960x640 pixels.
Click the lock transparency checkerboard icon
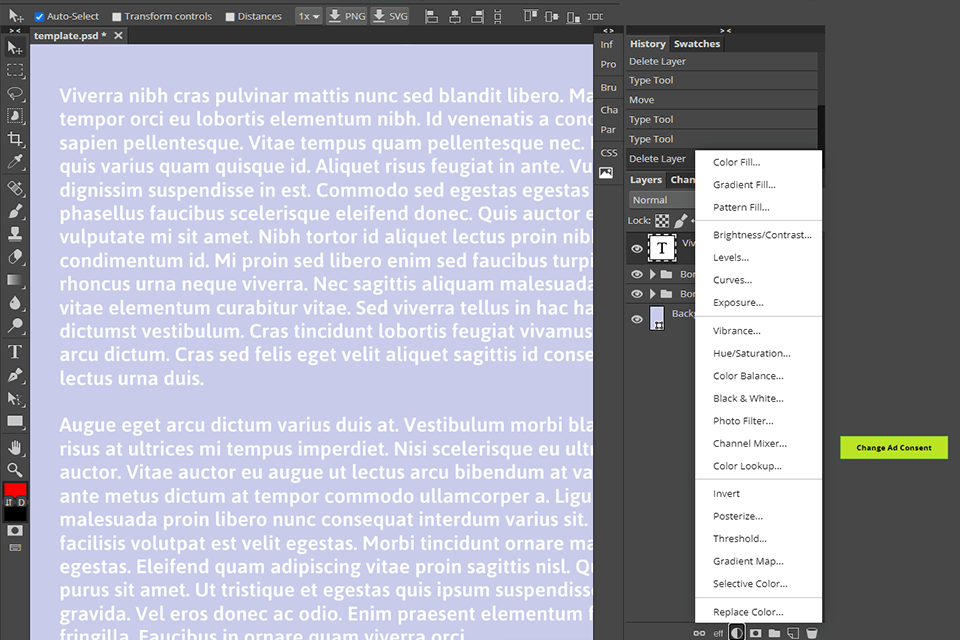tap(661, 220)
